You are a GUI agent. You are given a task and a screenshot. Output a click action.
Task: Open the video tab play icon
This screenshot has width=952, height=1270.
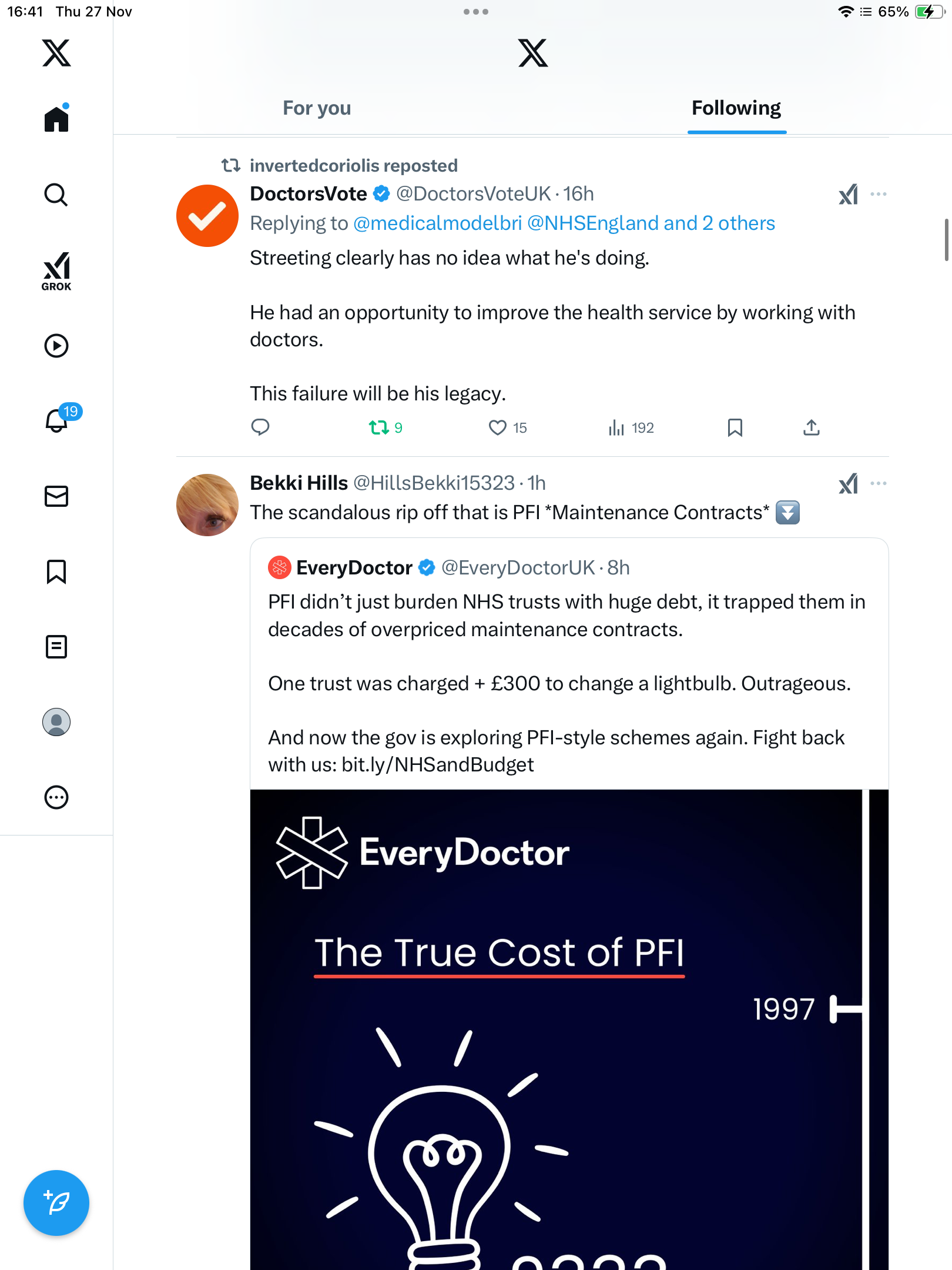56,346
